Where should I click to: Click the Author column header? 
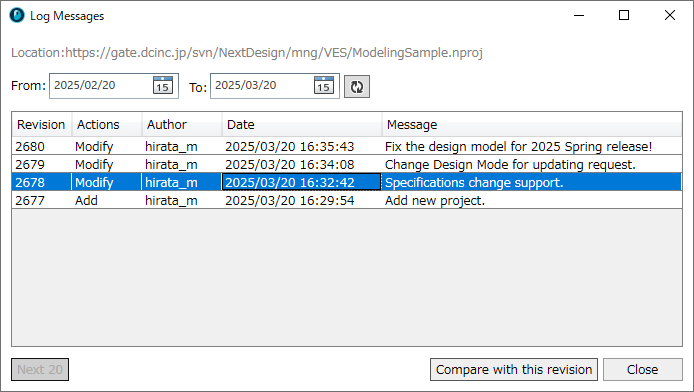tap(181, 125)
